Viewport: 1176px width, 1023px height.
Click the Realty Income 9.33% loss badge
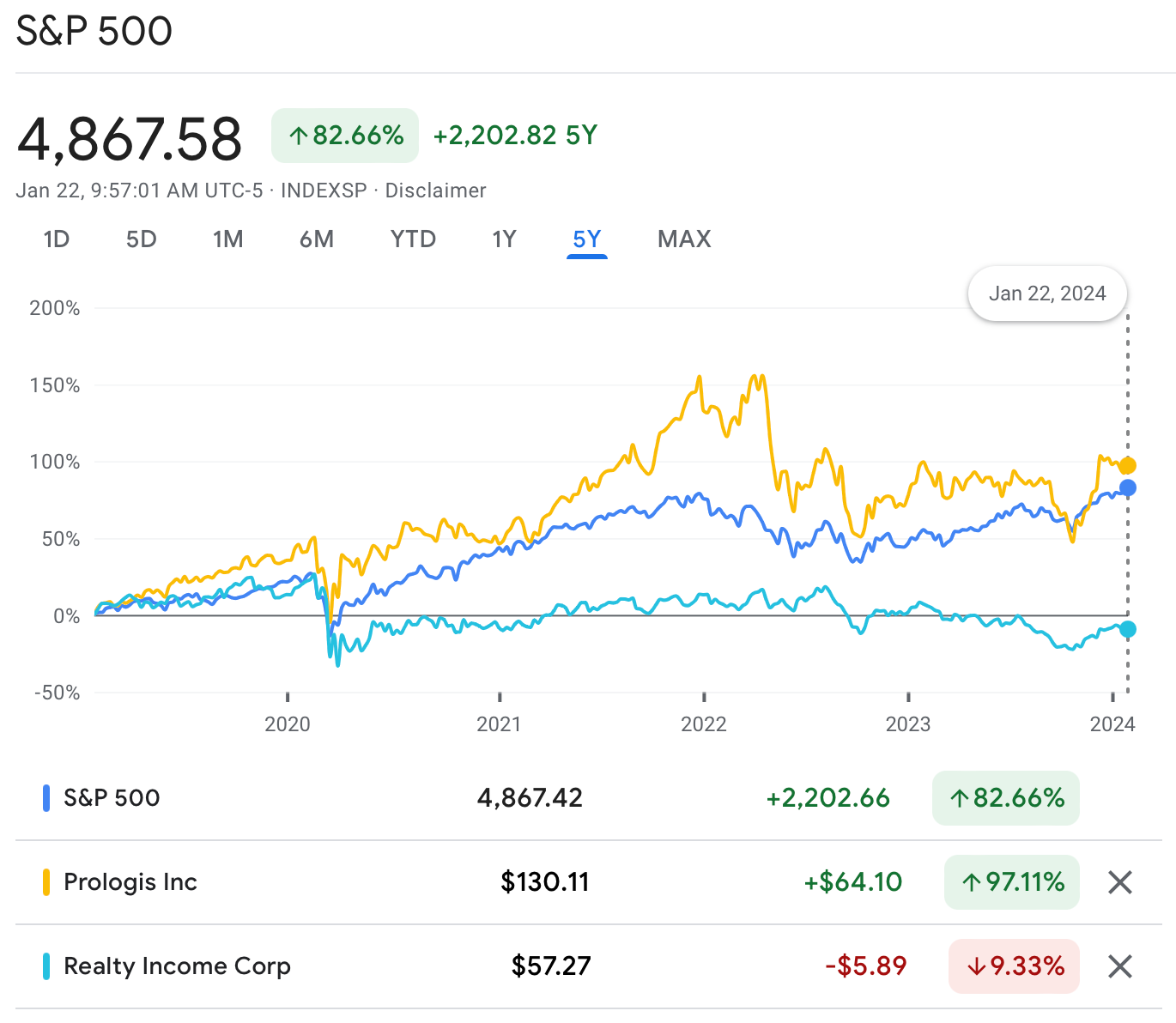[1014, 966]
